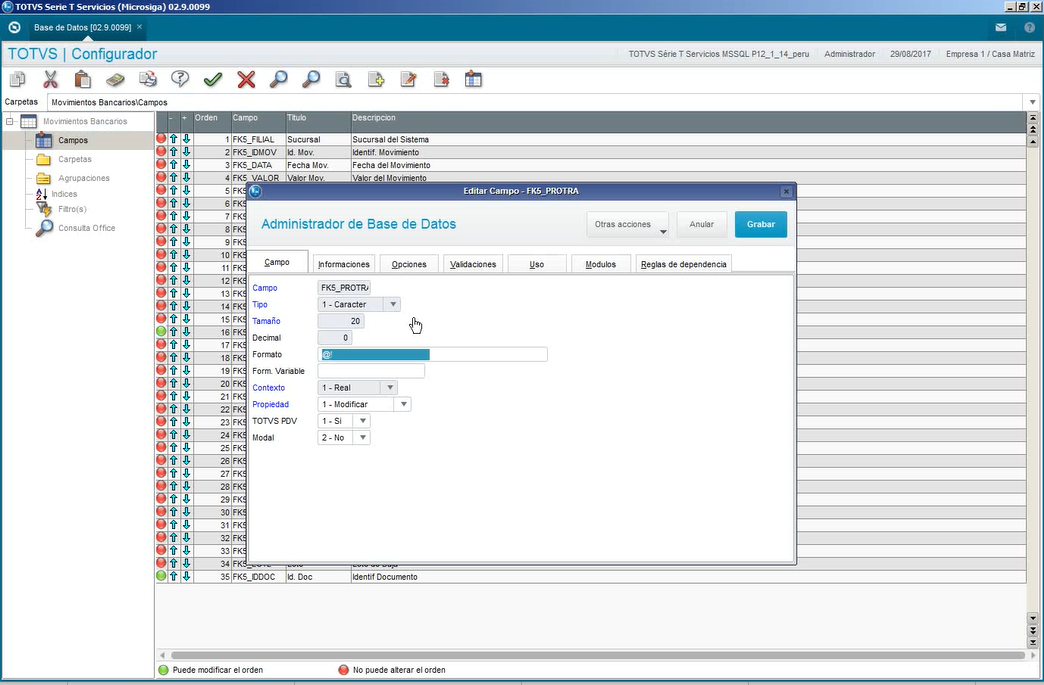The height and width of the screenshot is (685, 1044).
Task: Move FK5_IDDOC row up with arrow
Action: [174, 576]
